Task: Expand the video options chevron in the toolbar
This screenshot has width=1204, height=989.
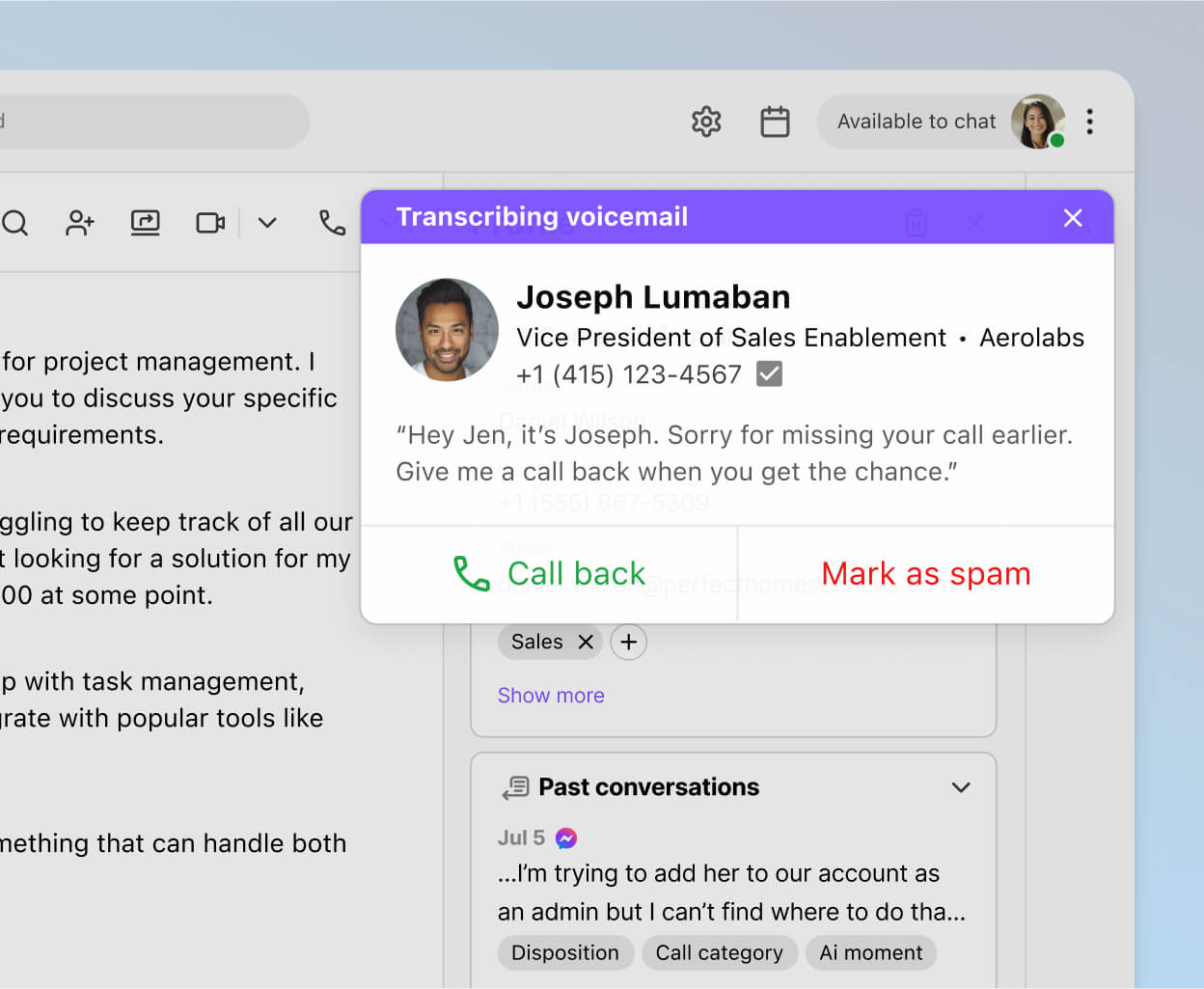Action: 267,223
